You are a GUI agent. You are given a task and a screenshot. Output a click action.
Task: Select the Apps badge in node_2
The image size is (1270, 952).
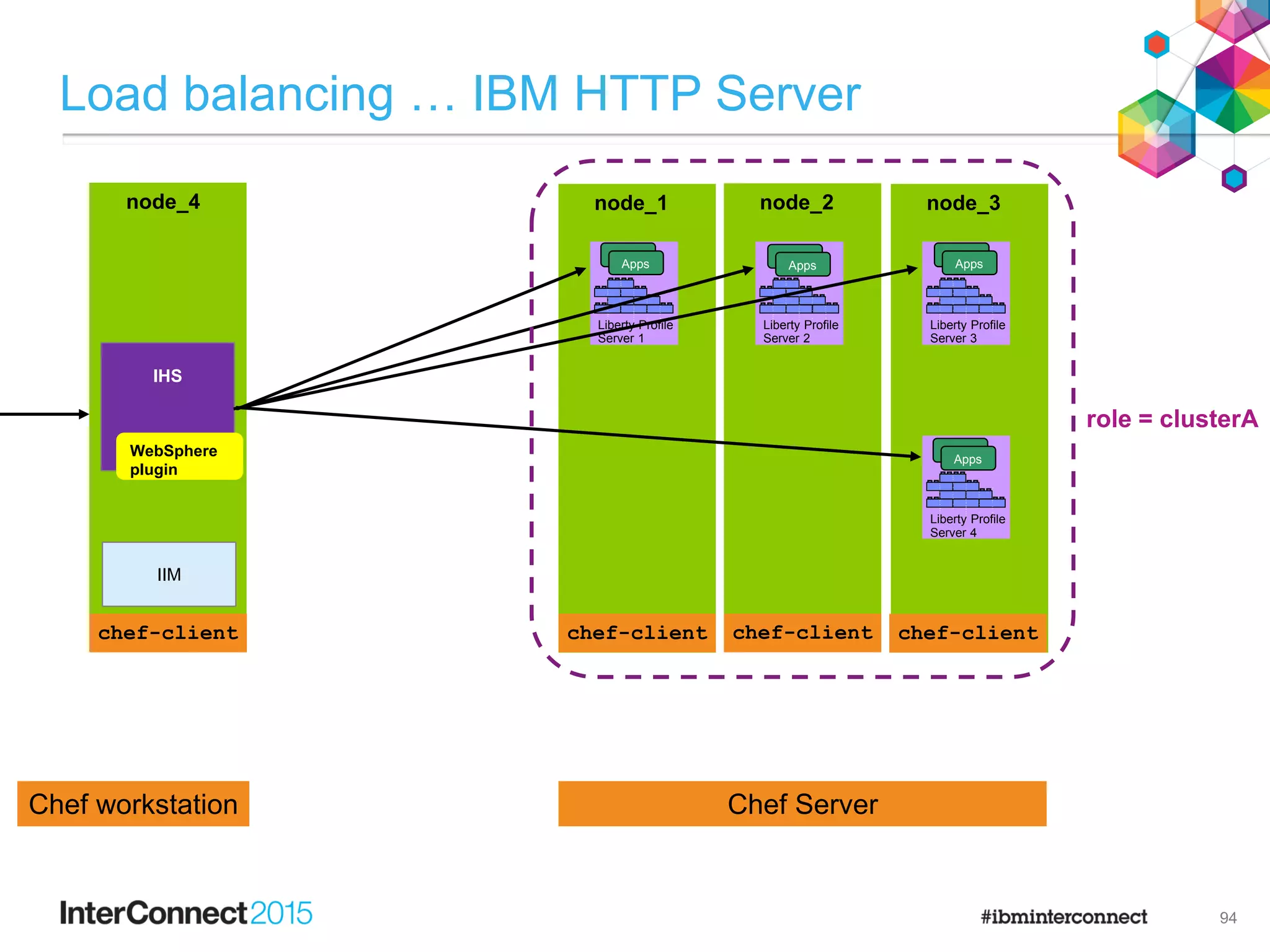(x=802, y=265)
